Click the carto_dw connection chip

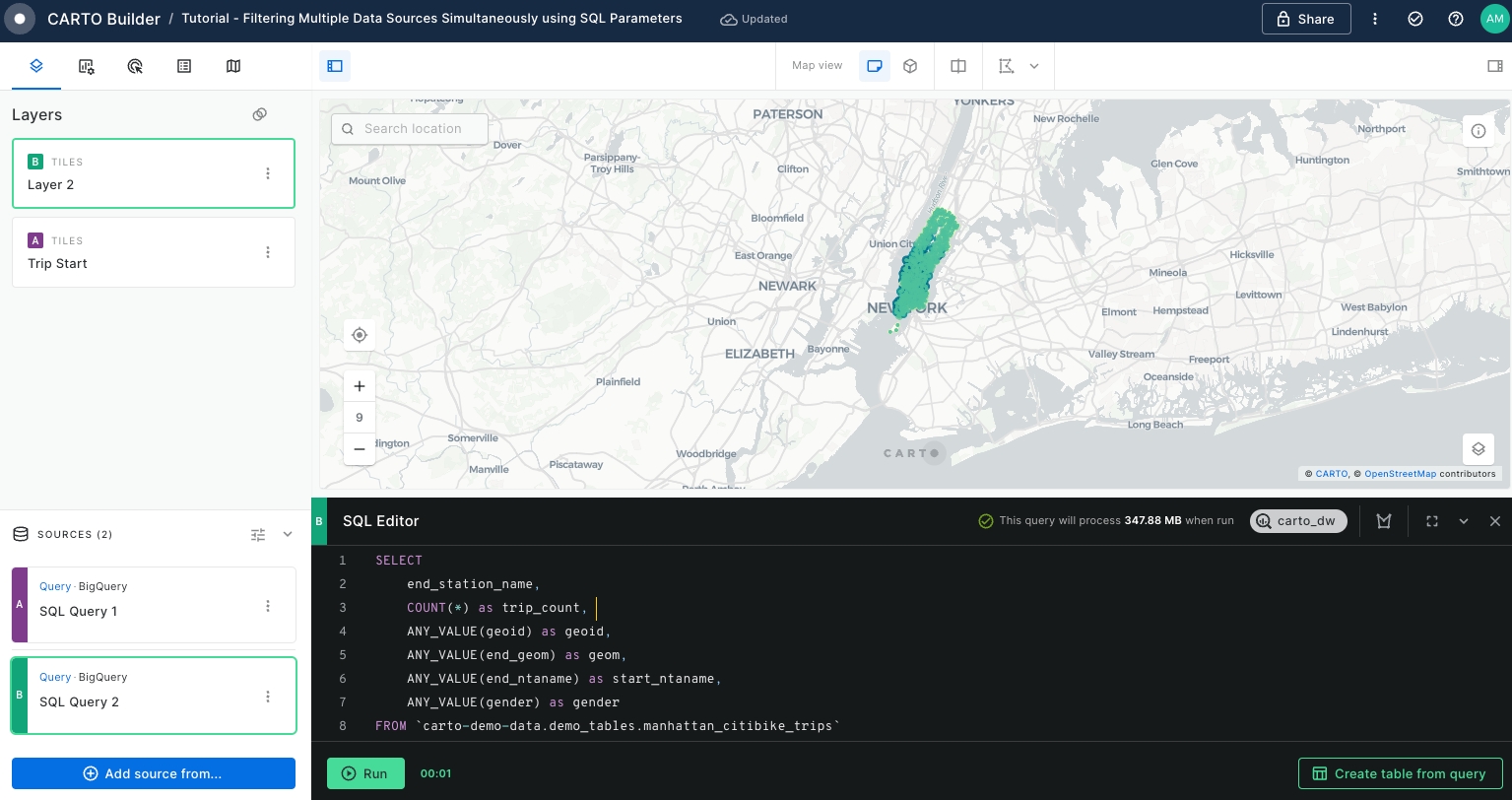point(1298,521)
